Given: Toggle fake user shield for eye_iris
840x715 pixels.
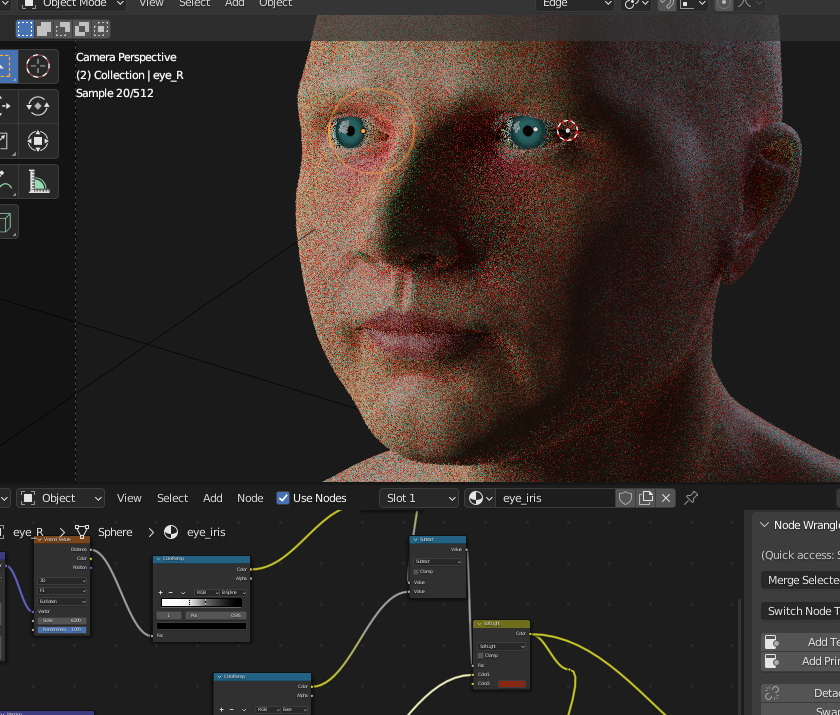Looking at the screenshot, I should click(x=625, y=497).
